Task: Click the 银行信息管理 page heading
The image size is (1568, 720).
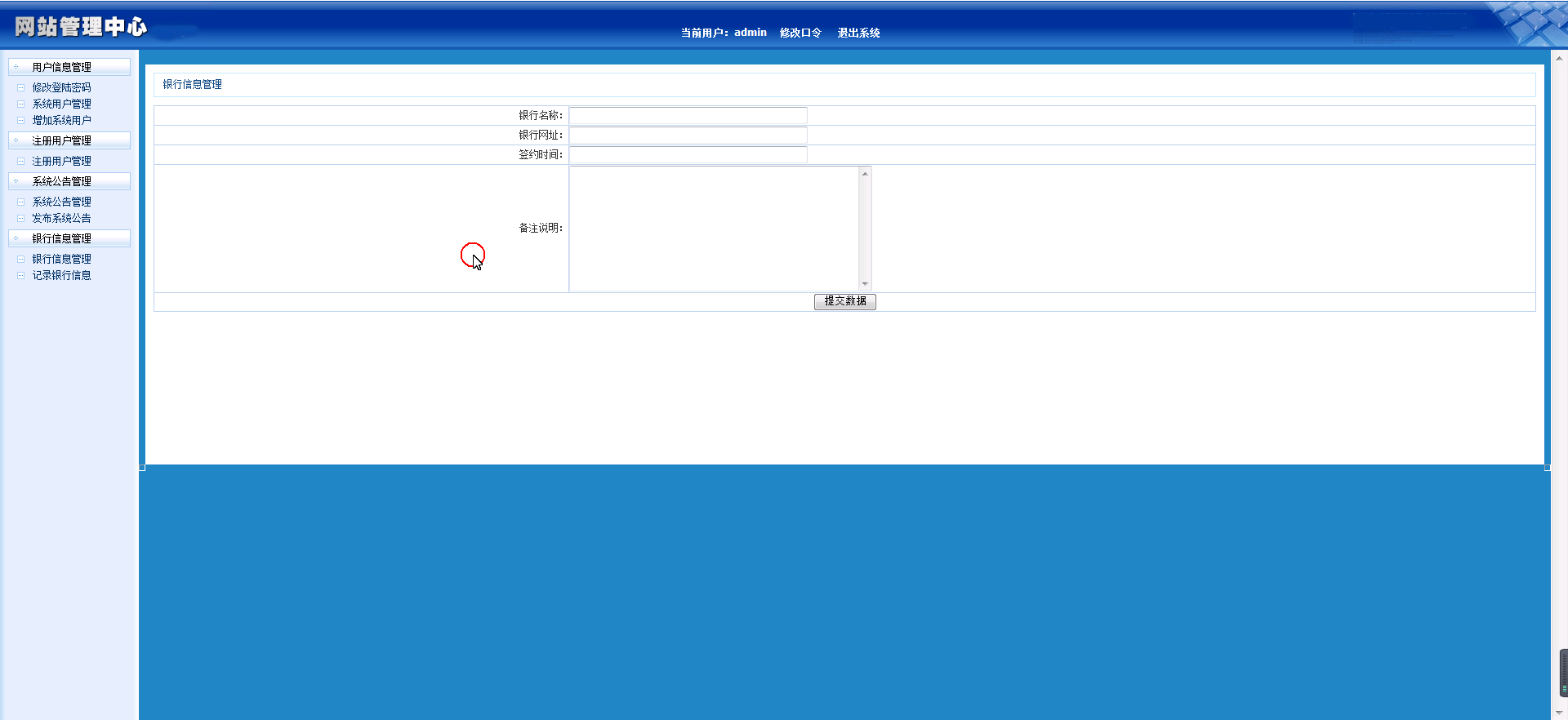Action: pyautogui.click(x=192, y=84)
